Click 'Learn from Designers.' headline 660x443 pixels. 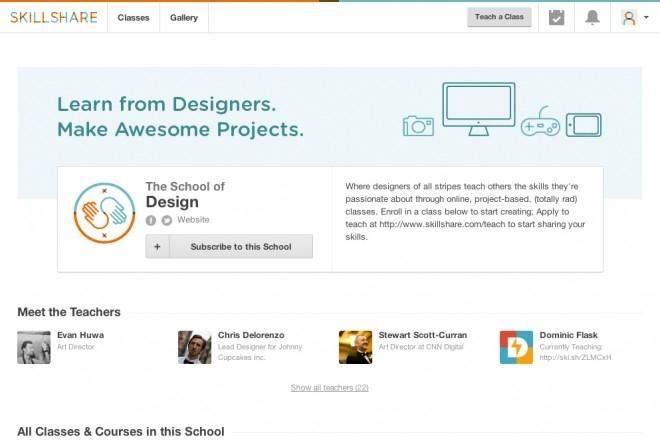click(x=166, y=104)
